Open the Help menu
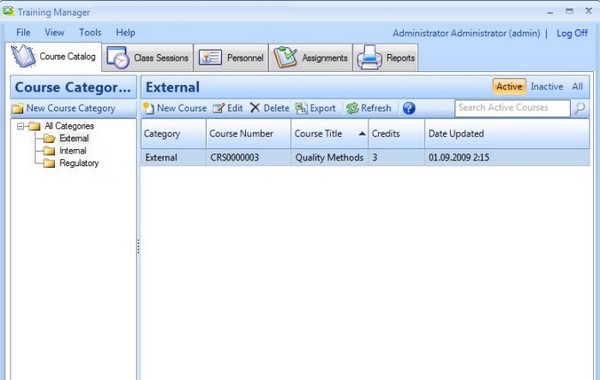 tap(126, 33)
